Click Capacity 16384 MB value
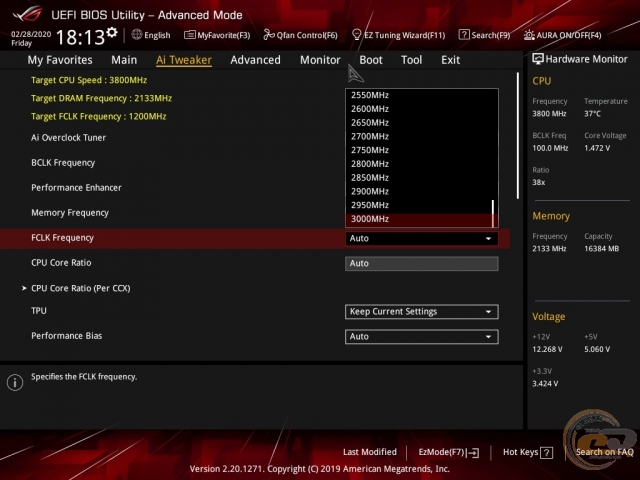Viewport: 640px width, 480px height. pyautogui.click(x=601, y=249)
